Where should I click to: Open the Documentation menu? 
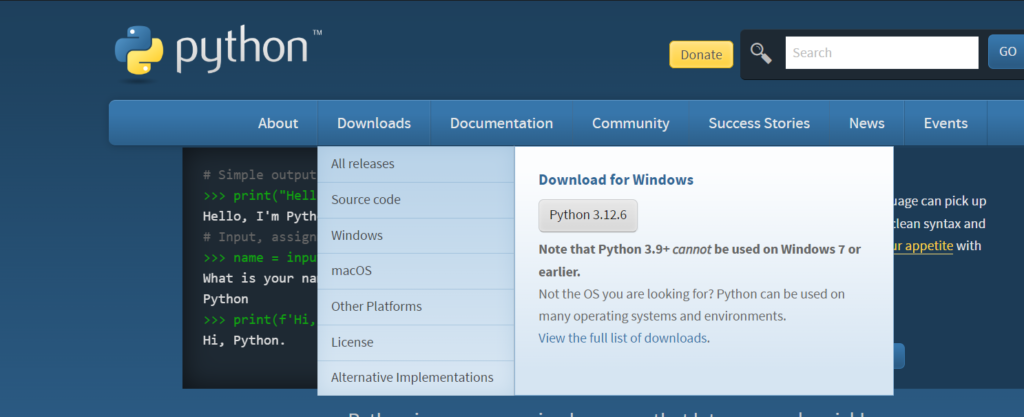502,123
